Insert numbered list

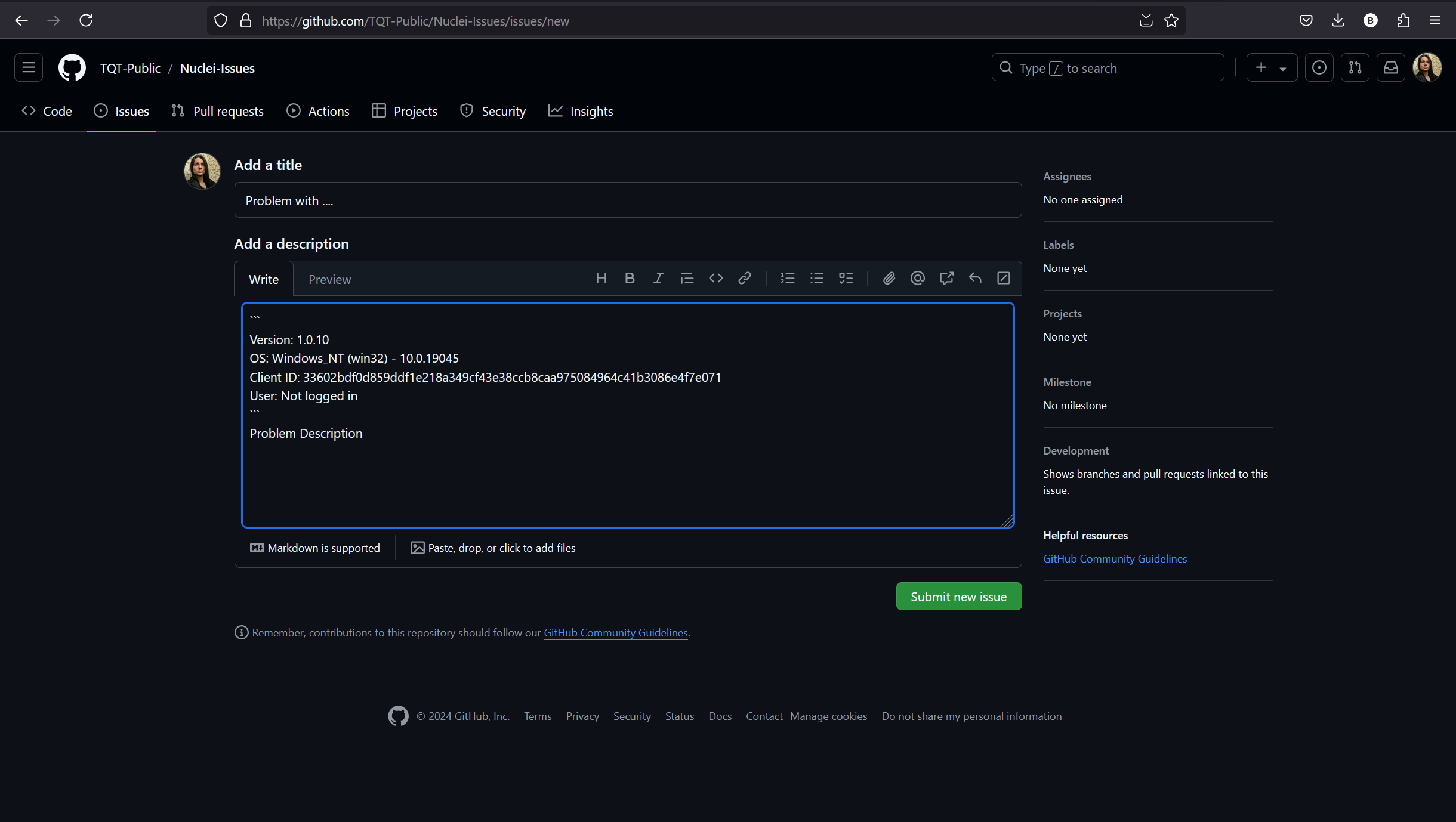tap(788, 279)
